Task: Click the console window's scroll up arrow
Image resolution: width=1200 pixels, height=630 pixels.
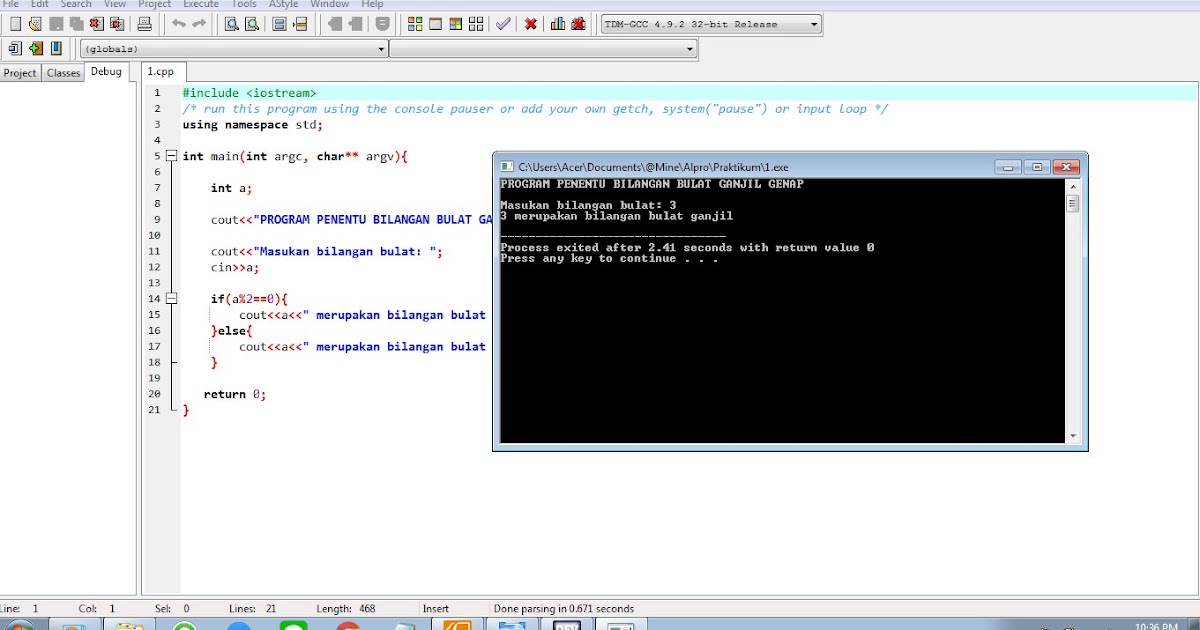Action: pyautogui.click(x=1073, y=186)
